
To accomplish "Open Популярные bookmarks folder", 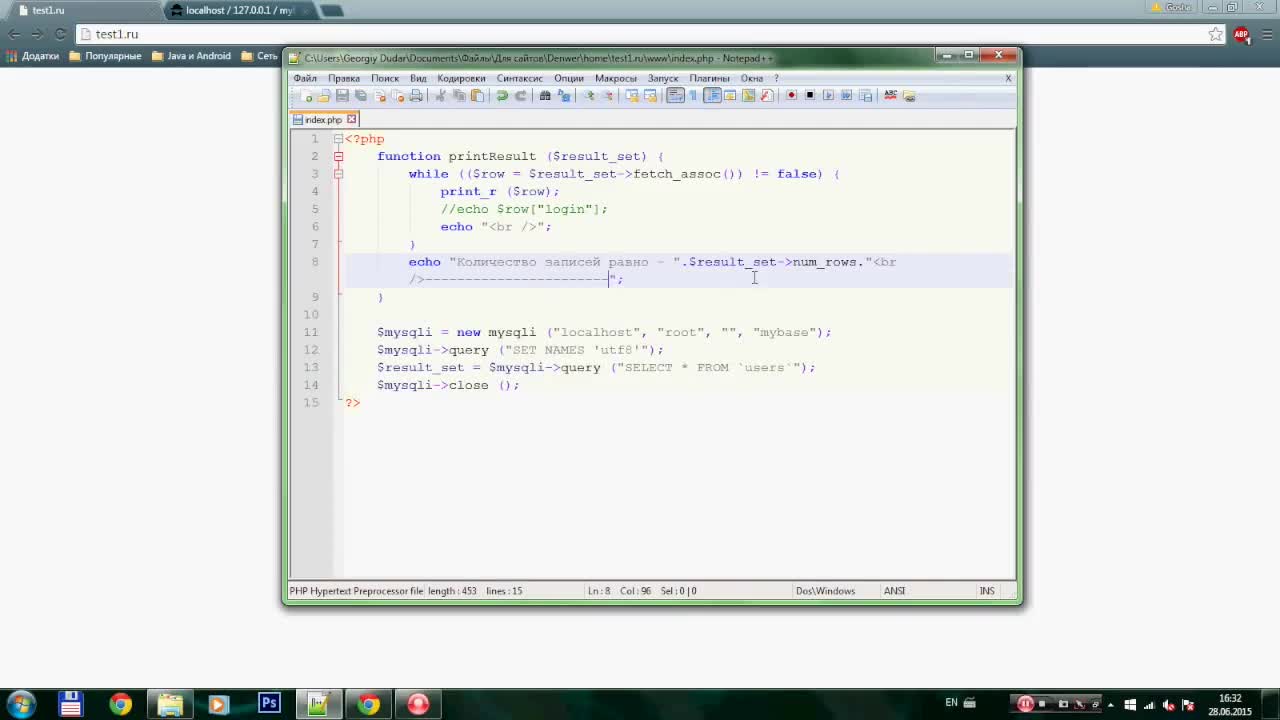I will tap(105, 56).
